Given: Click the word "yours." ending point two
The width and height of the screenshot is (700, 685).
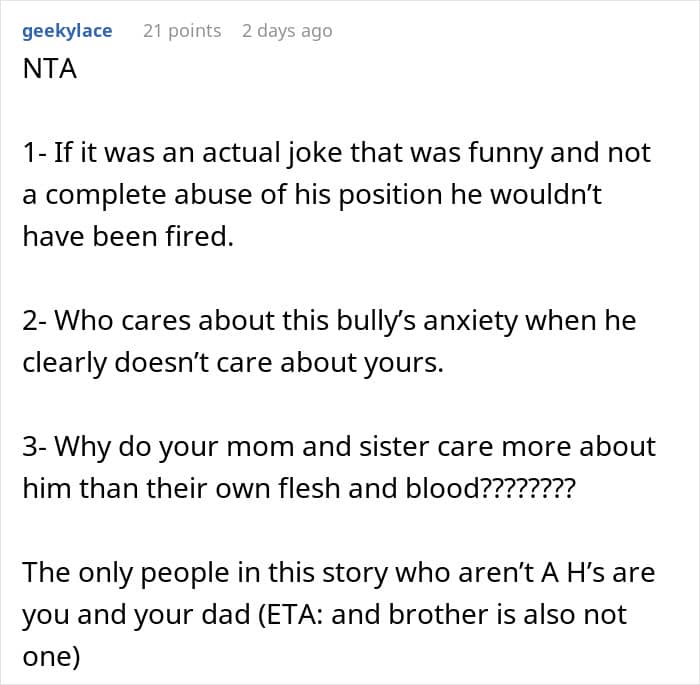Looking at the screenshot, I should [404, 363].
